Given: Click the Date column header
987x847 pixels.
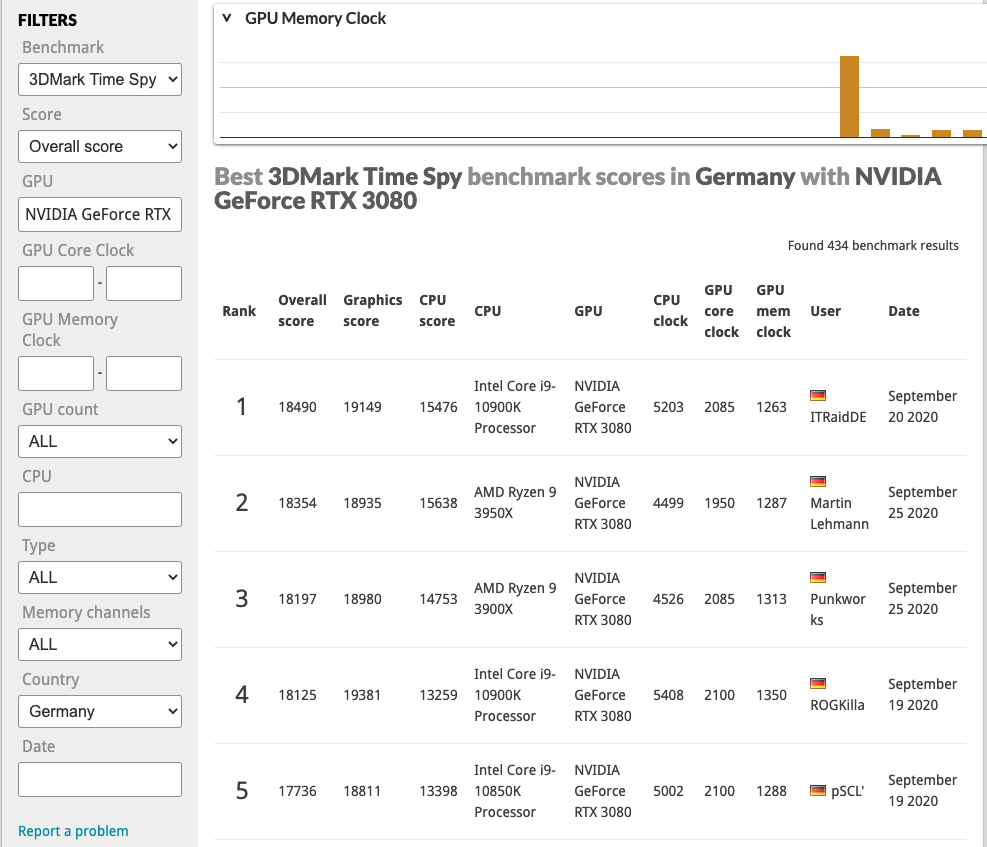Looking at the screenshot, I should tap(904, 311).
